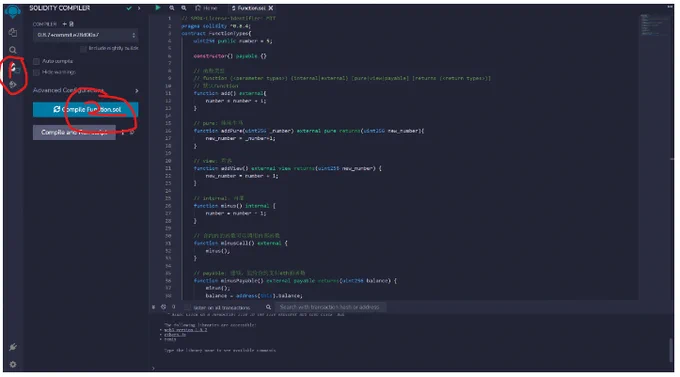This screenshot has height=377, width=680.
Task: Click the 'uint256 public number = 5;' line
Action: tap(233, 41)
